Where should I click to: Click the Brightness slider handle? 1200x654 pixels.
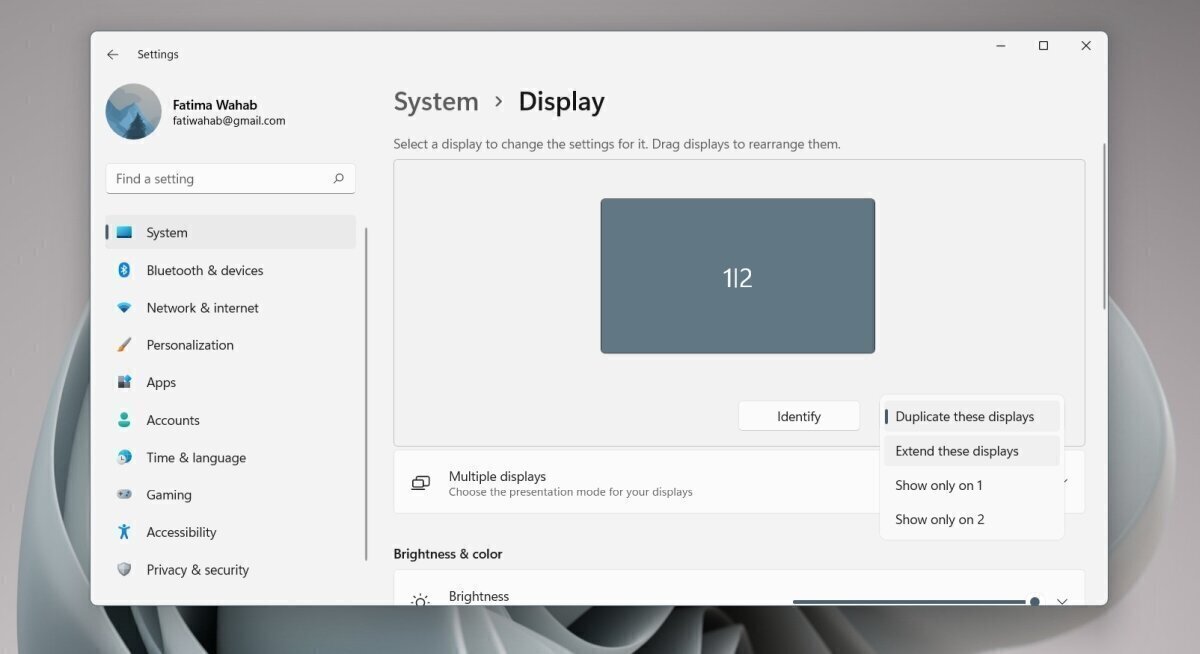(1034, 601)
